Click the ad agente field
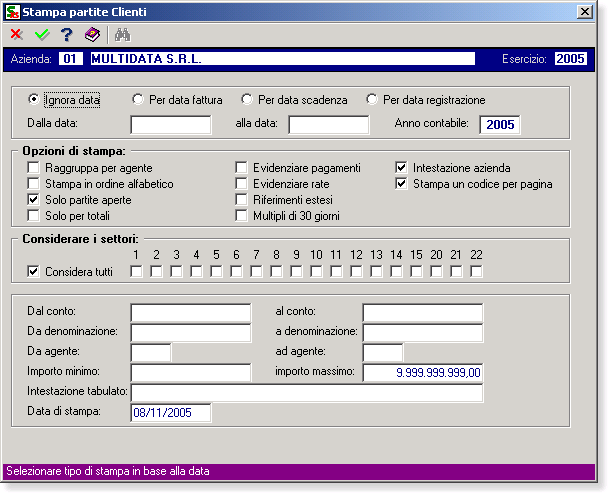Screen dimensions: 609x494 coord(383,353)
